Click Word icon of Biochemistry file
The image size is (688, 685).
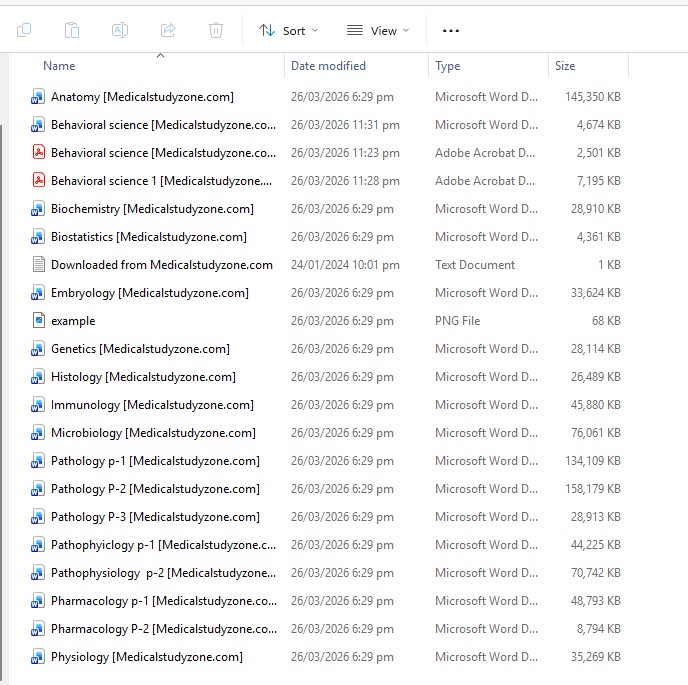click(x=38, y=209)
